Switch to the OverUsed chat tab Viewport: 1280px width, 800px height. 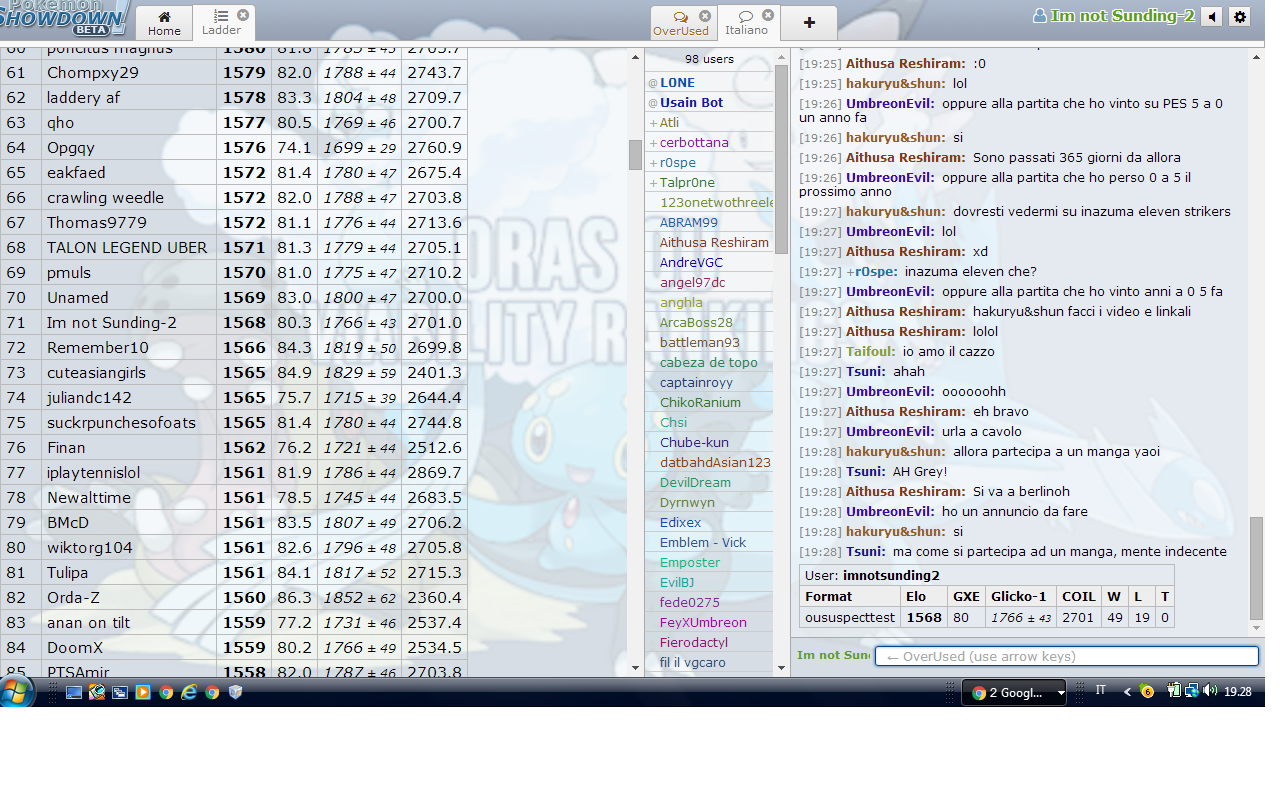(680, 23)
